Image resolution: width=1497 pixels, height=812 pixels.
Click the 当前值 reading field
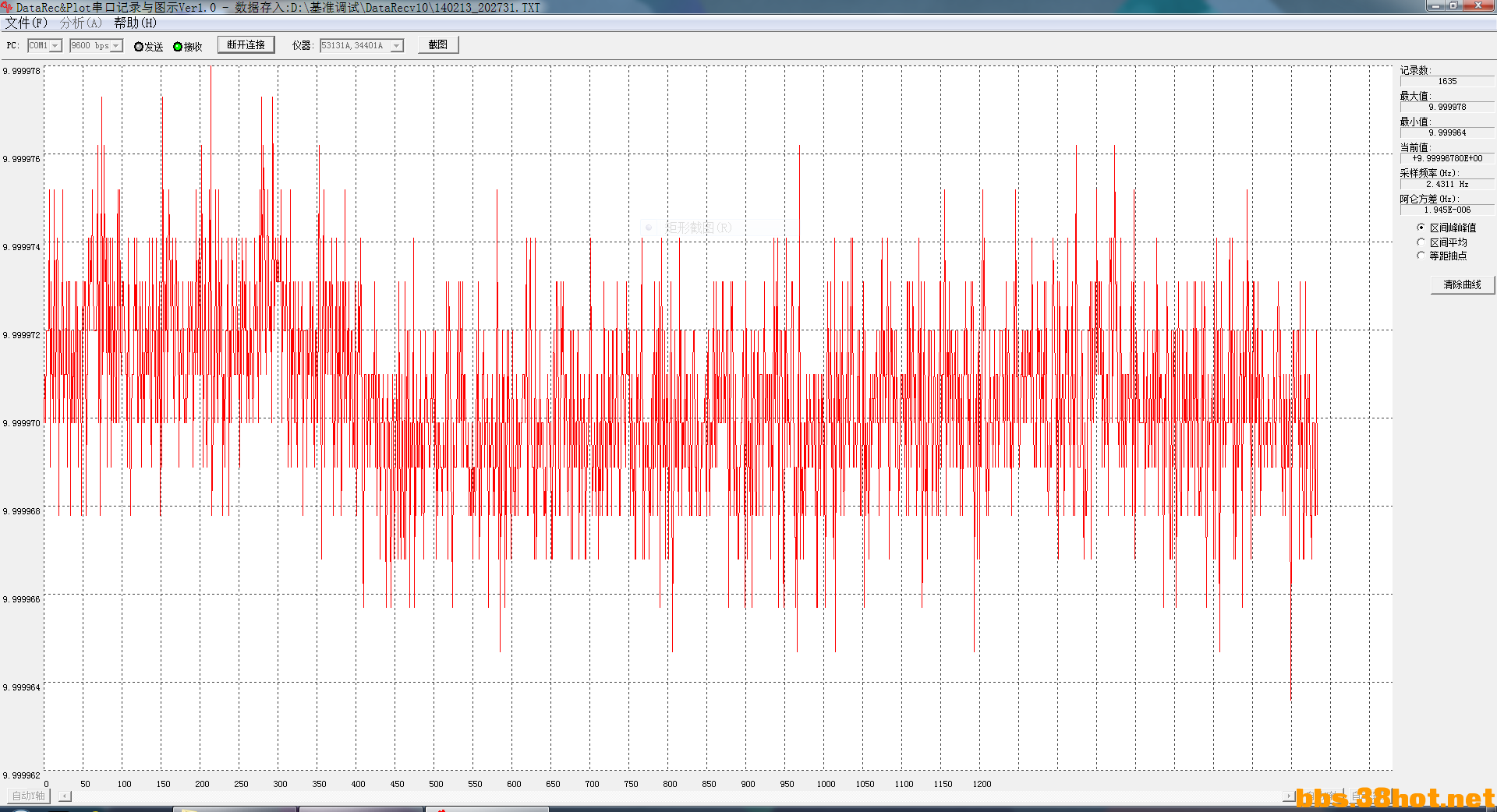pos(1447,159)
